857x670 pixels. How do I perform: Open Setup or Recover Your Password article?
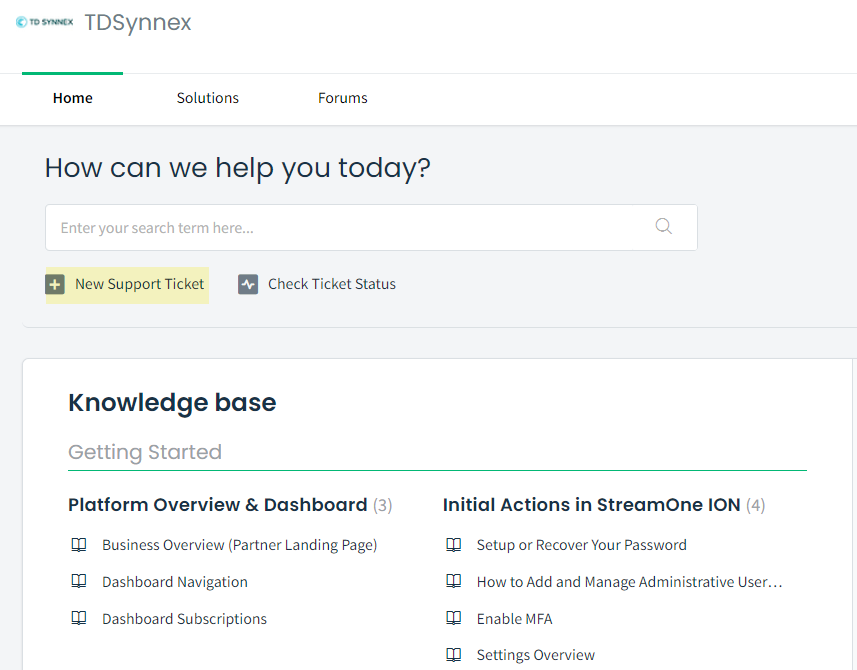(x=582, y=545)
